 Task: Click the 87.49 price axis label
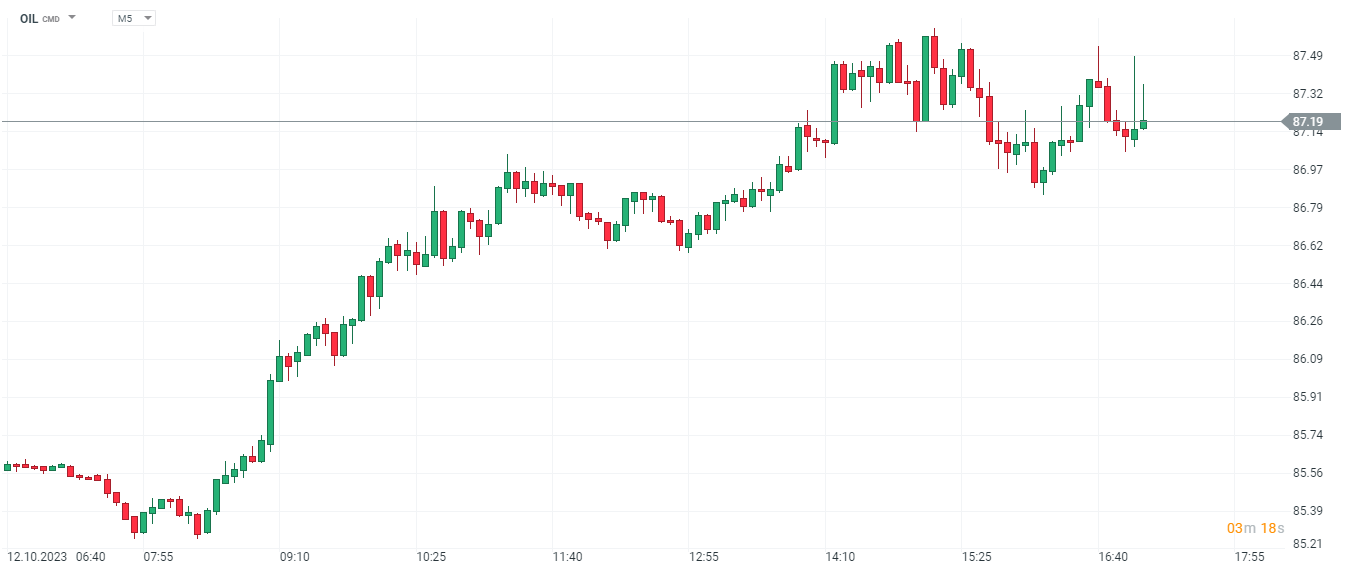click(1308, 56)
